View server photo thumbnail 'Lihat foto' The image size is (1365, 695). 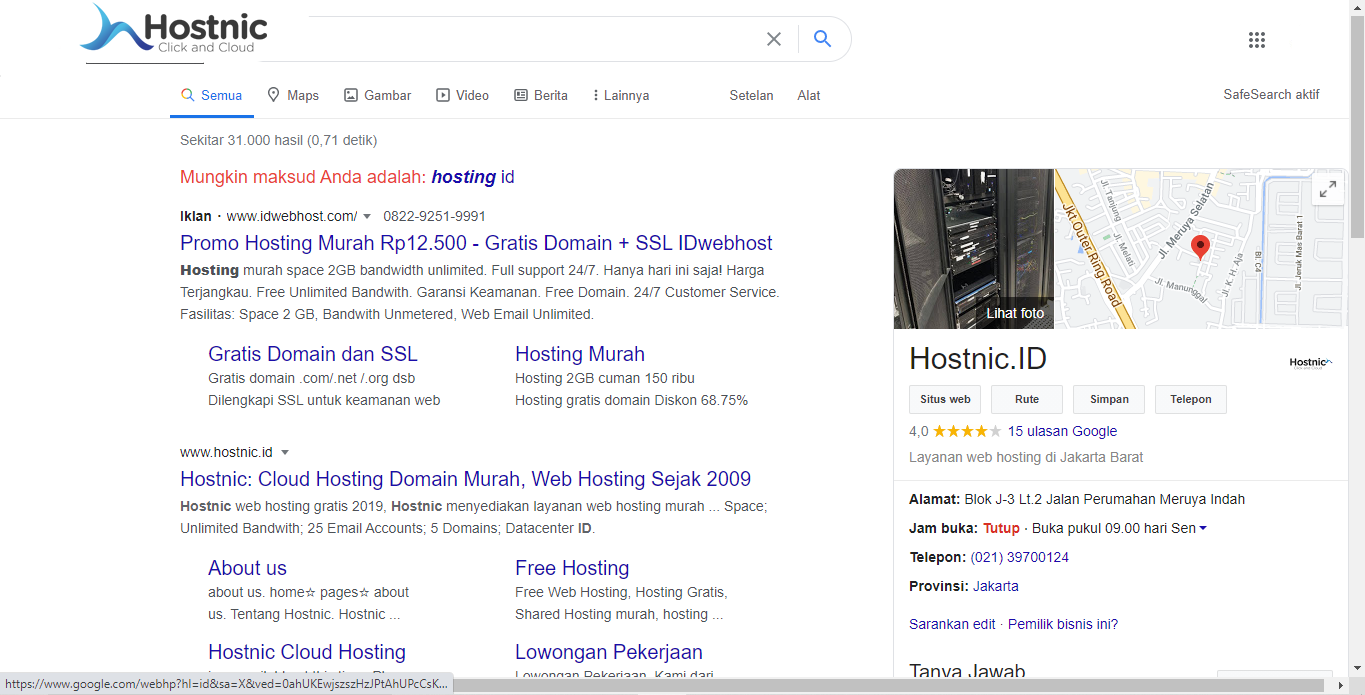point(974,249)
